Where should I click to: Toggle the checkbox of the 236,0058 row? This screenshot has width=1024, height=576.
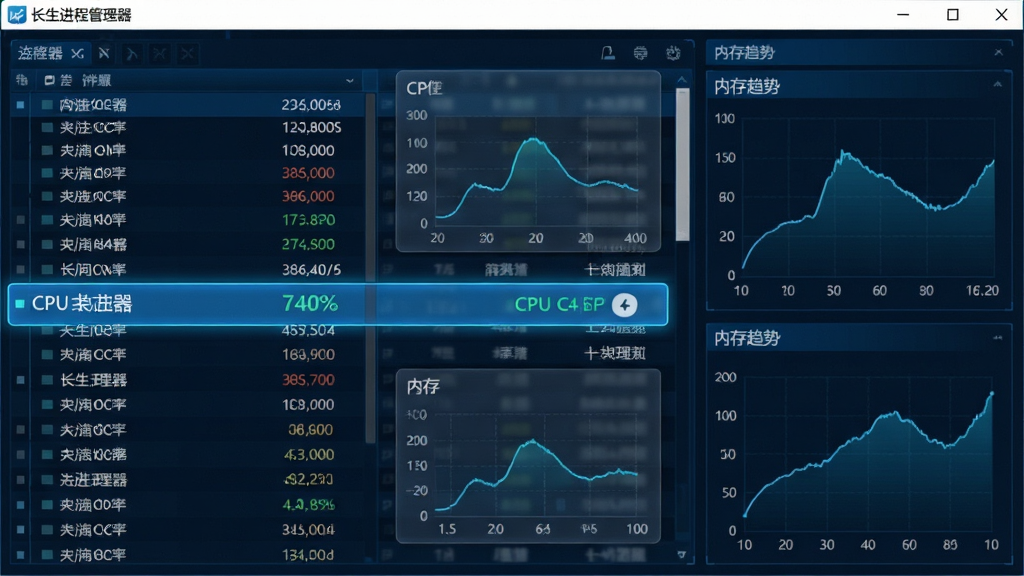20,104
